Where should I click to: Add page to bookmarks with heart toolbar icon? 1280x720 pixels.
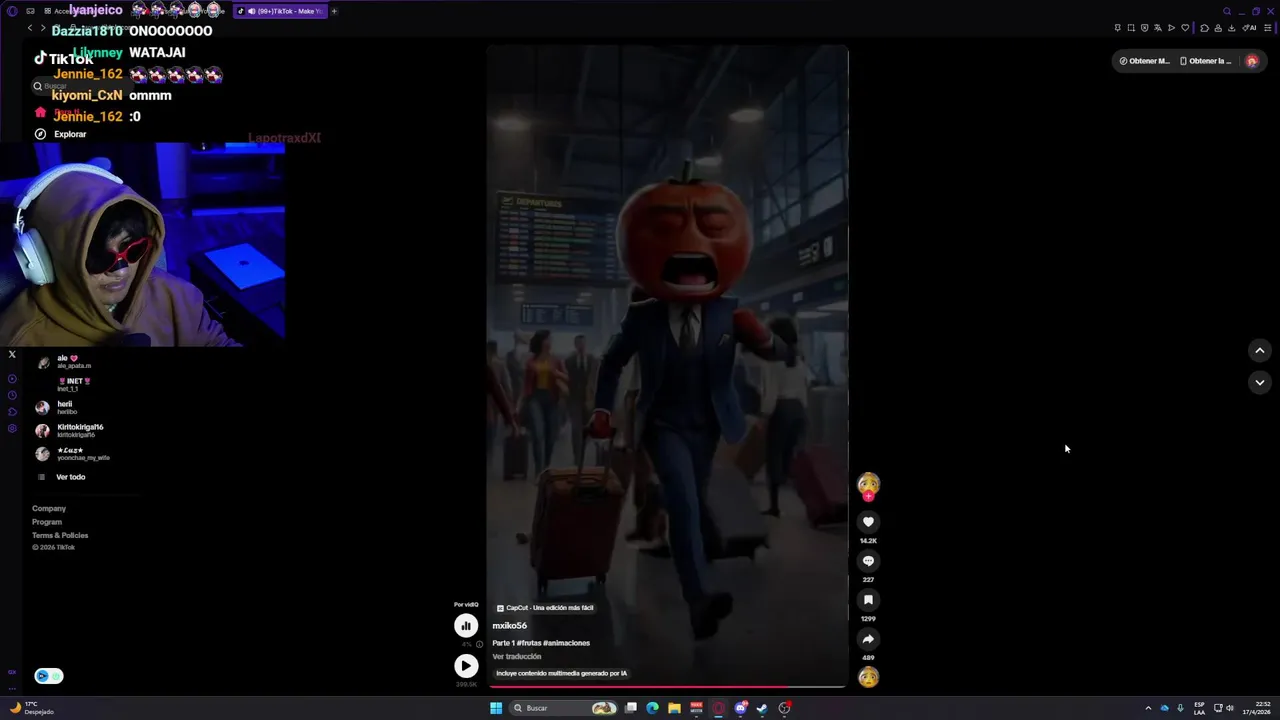[x=1185, y=28]
